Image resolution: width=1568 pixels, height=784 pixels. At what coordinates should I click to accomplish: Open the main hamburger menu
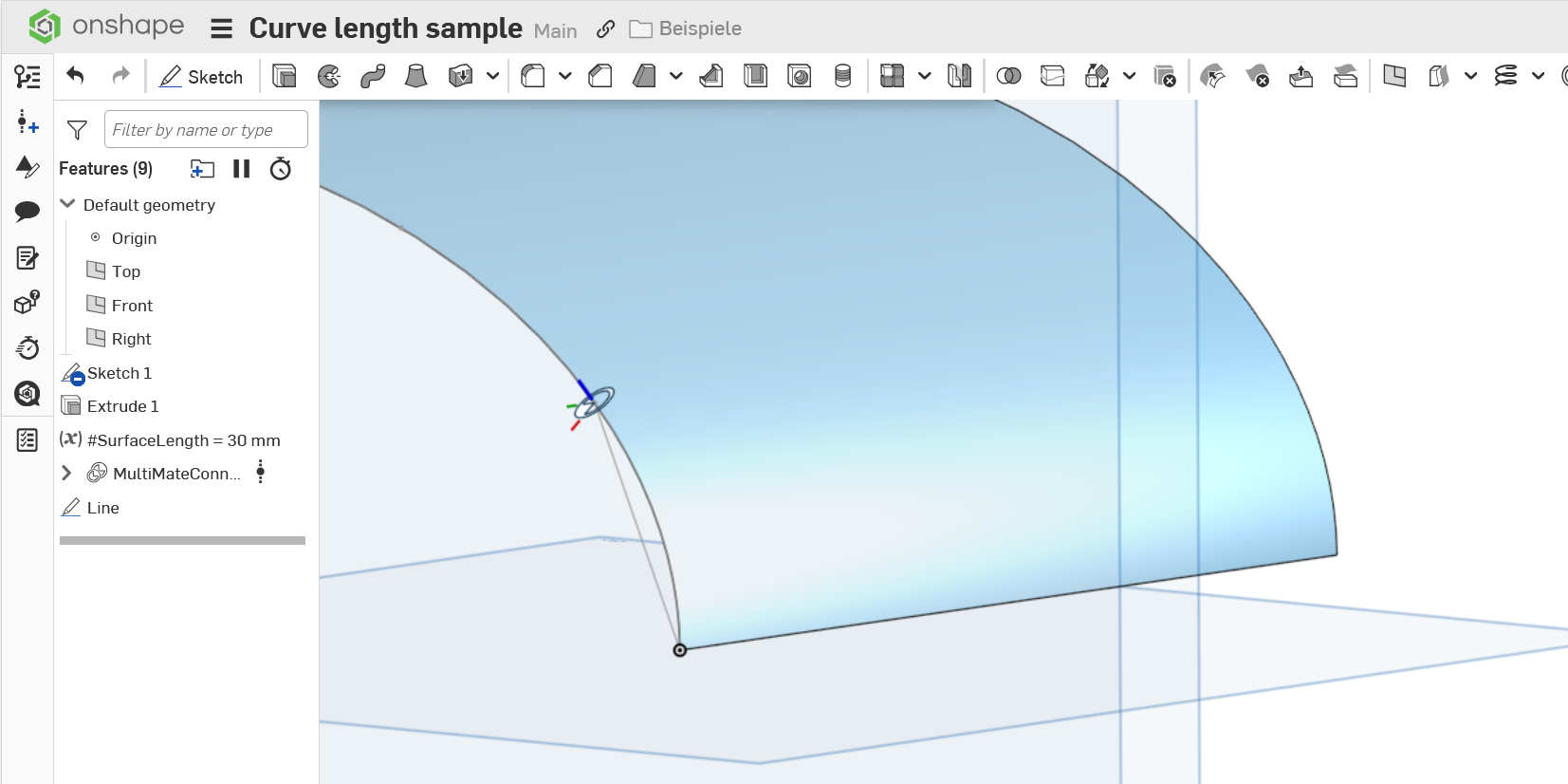(221, 29)
